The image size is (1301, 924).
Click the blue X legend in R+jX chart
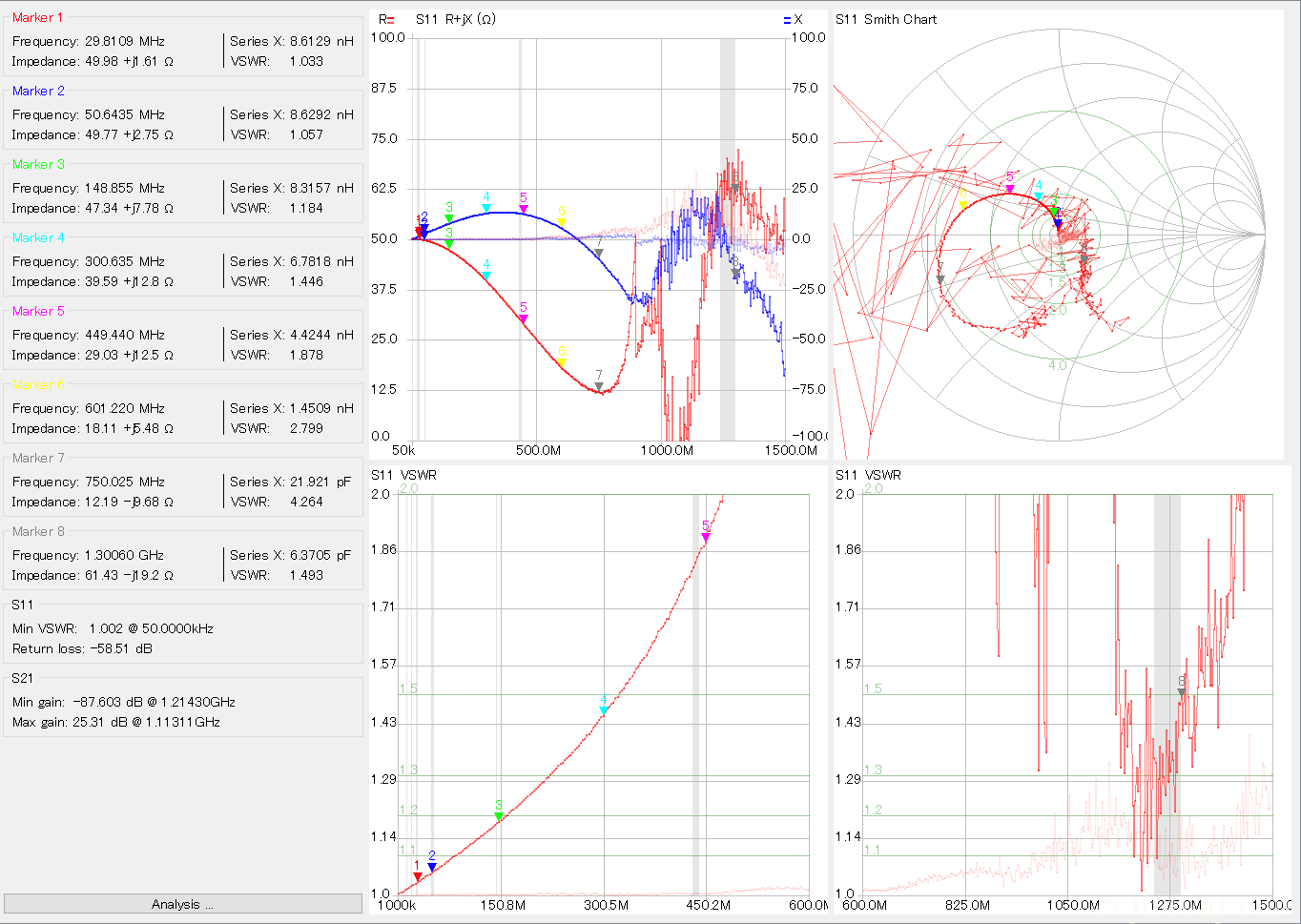793,19
